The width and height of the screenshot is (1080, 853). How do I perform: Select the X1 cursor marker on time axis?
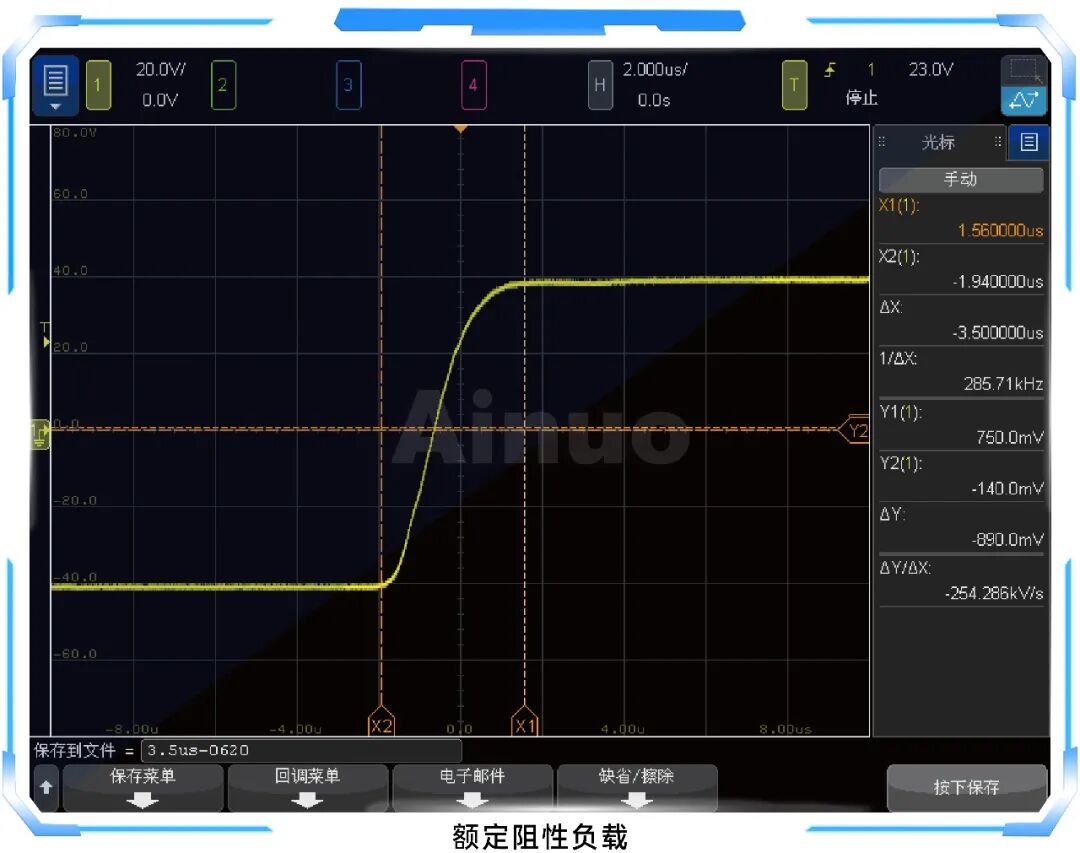tap(525, 726)
